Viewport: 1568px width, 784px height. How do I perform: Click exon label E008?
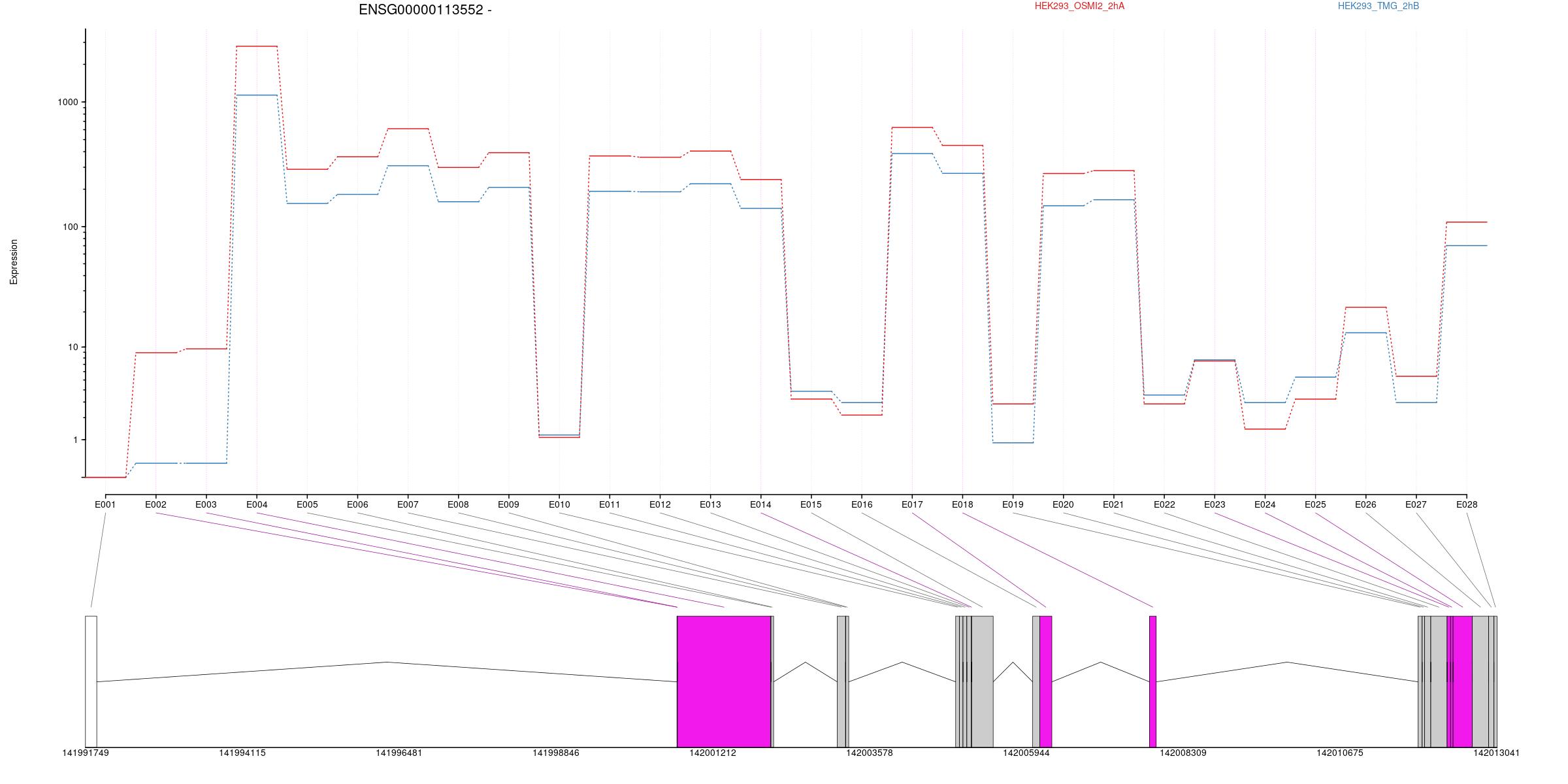[x=458, y=504]
